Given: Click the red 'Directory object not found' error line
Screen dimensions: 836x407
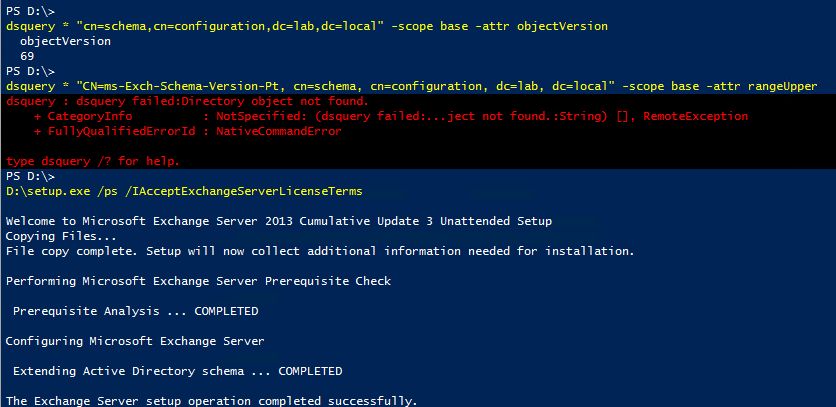Looking at the screenshot, I should pyautogui.click(x=187, y=102).
